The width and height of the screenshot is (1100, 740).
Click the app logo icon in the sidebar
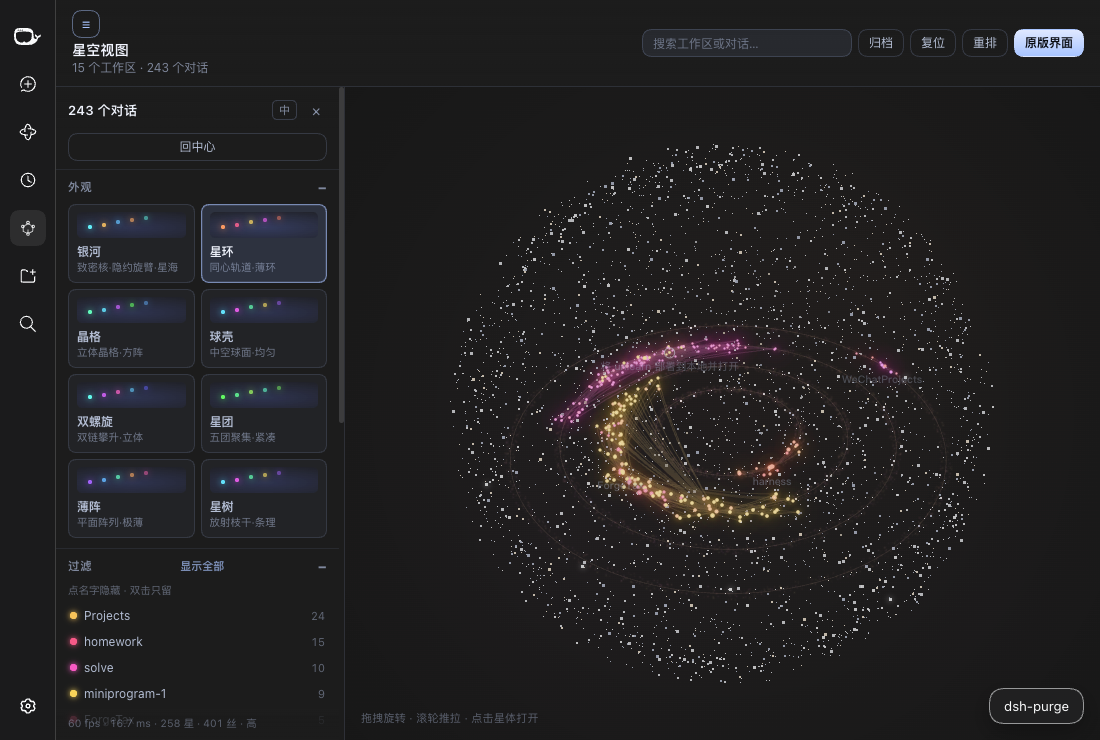point(27,36)
